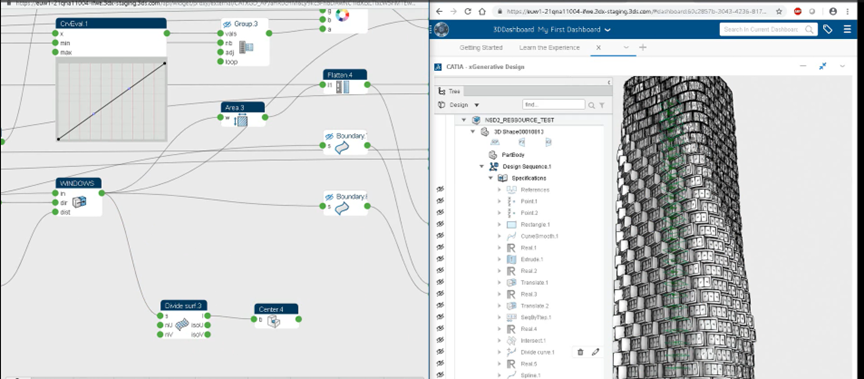Click the Area.3 node measure icon
864x379 pixels.
point(241,120)
